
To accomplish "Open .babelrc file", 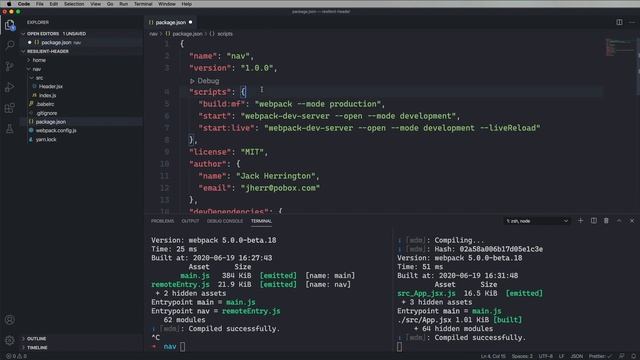I will pos(45,104).
